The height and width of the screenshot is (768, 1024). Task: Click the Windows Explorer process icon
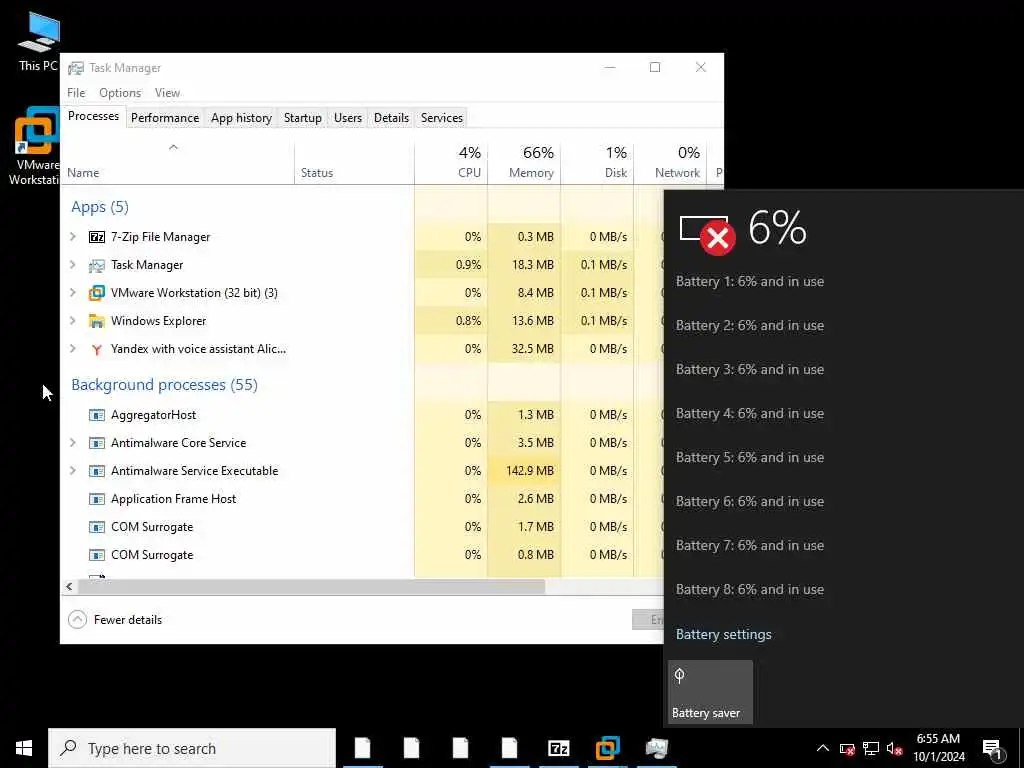(x=97, y=321)
